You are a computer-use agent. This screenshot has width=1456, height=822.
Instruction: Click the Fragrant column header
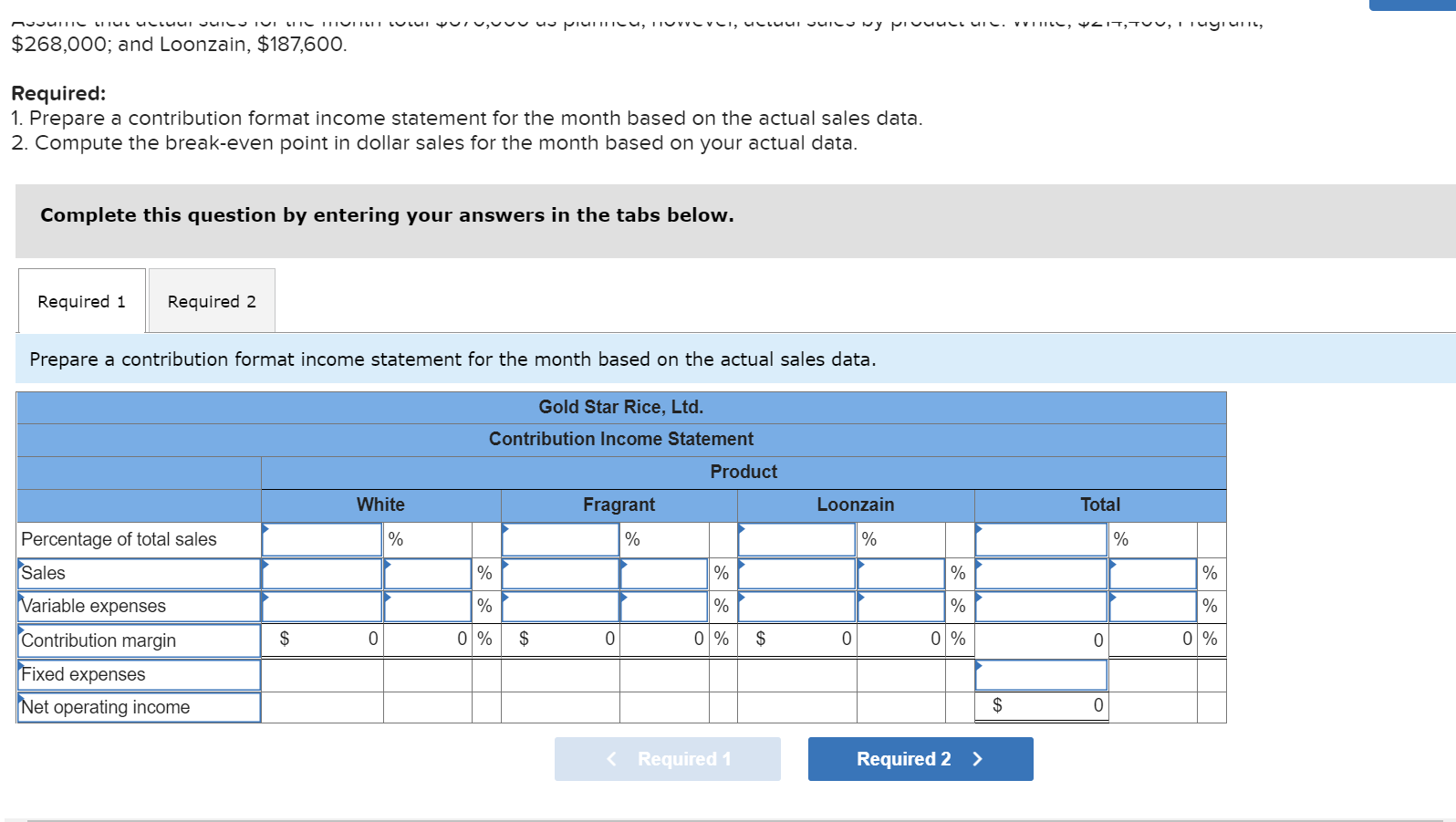(619, 505)
